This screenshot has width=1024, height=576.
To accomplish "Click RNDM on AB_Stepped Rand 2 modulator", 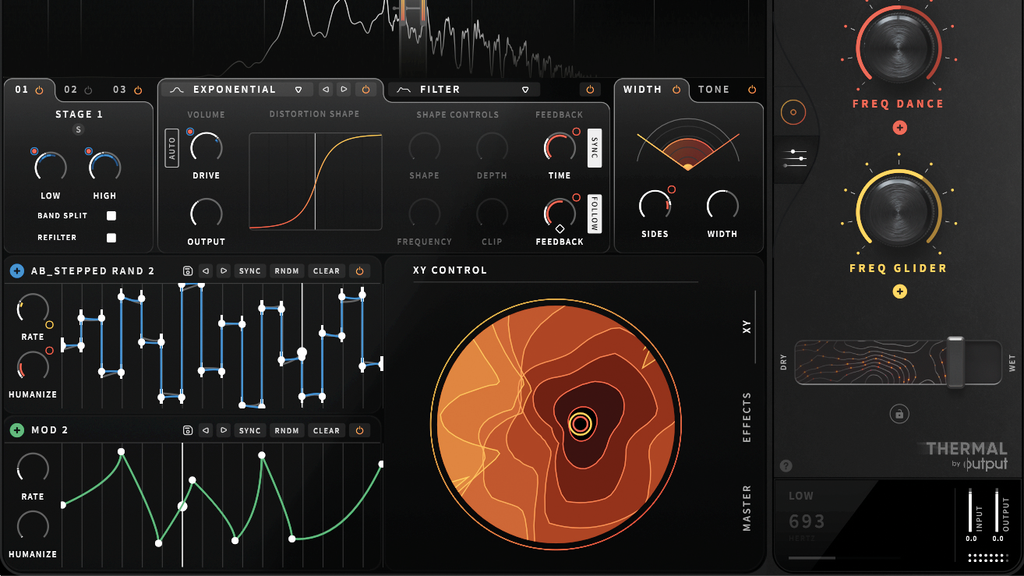I will pos(287,271).
